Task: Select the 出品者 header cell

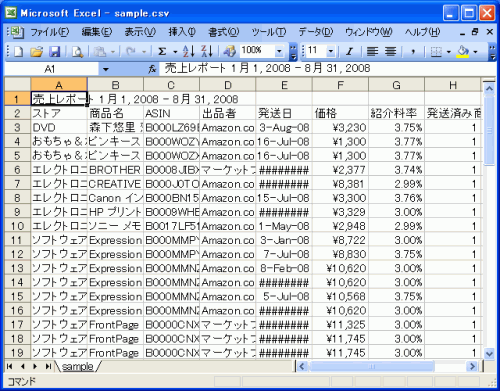Action: pos(228,113)
